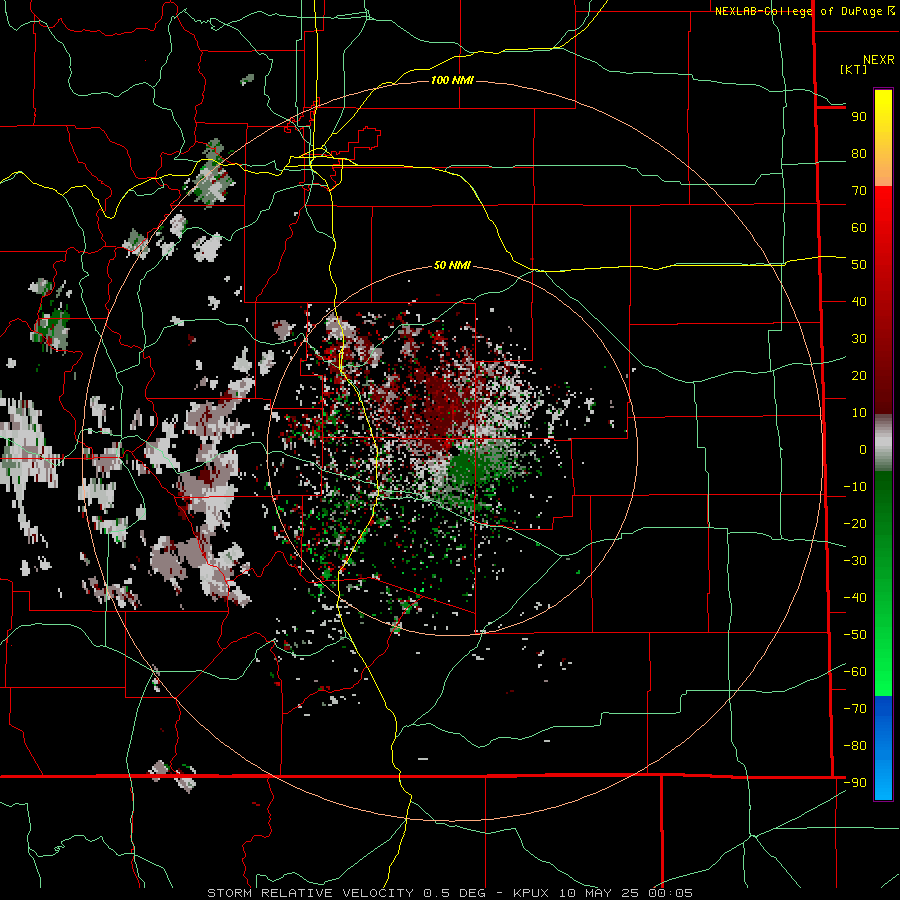Click the KPUX station identifier in caption
900x900 pixels.
point(532,893)
